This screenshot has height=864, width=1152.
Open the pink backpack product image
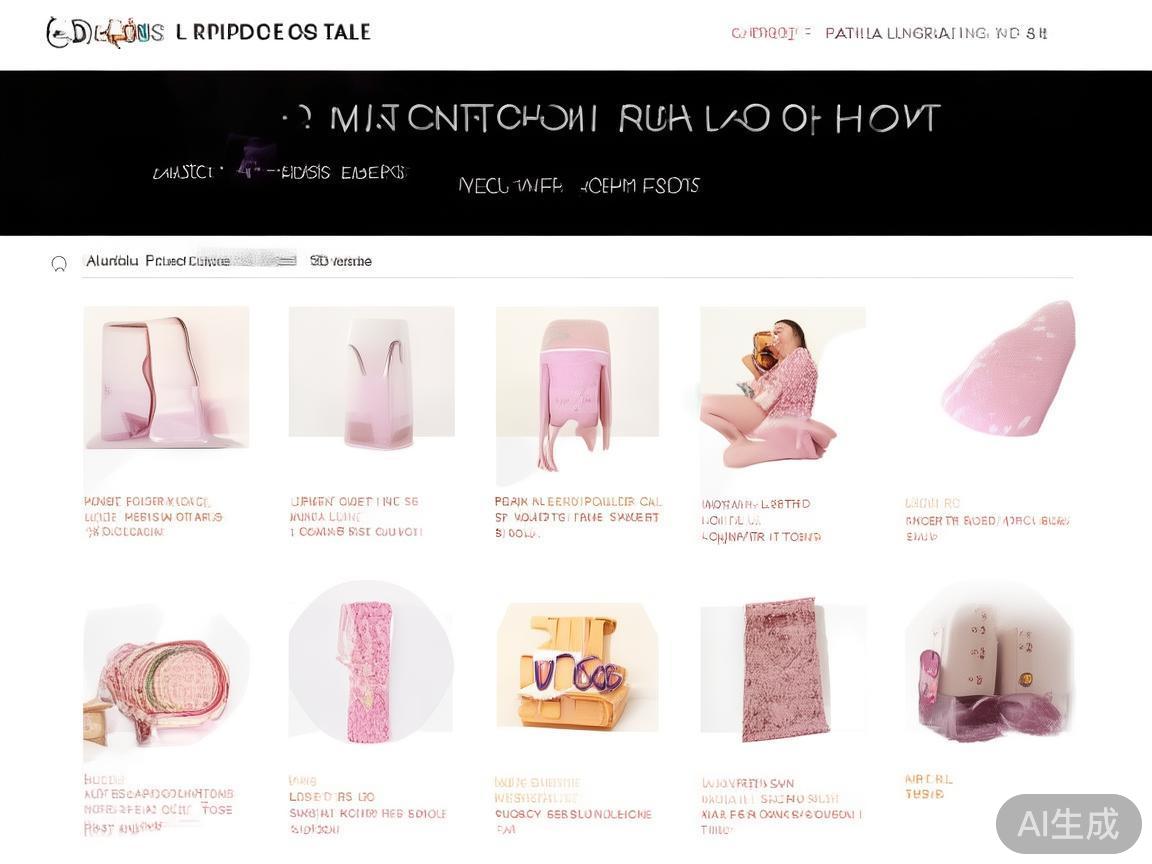(x=577, y=395)
